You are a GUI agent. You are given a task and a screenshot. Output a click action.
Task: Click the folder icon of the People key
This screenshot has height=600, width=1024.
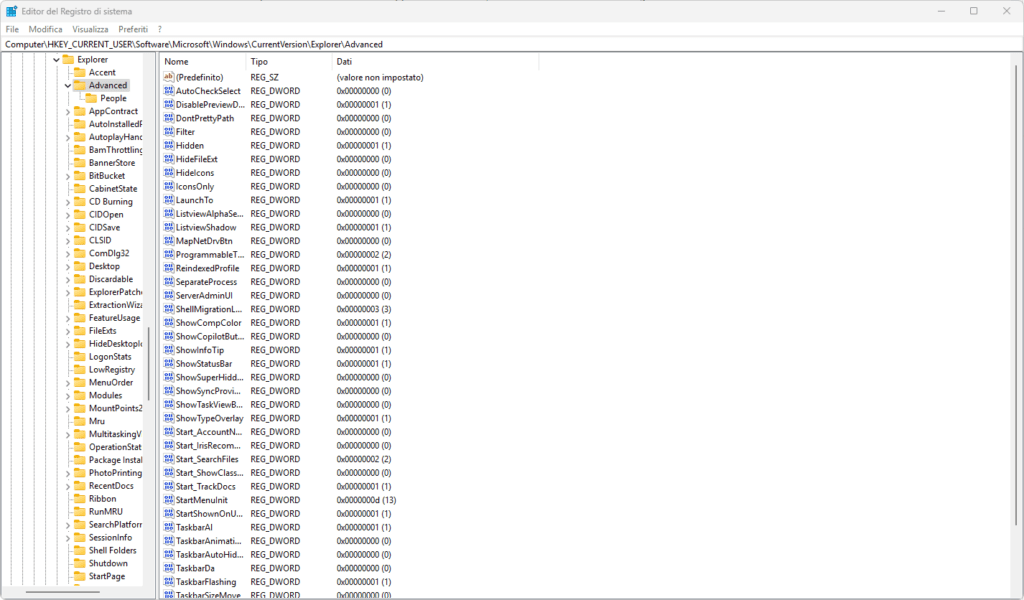(91, 98)
